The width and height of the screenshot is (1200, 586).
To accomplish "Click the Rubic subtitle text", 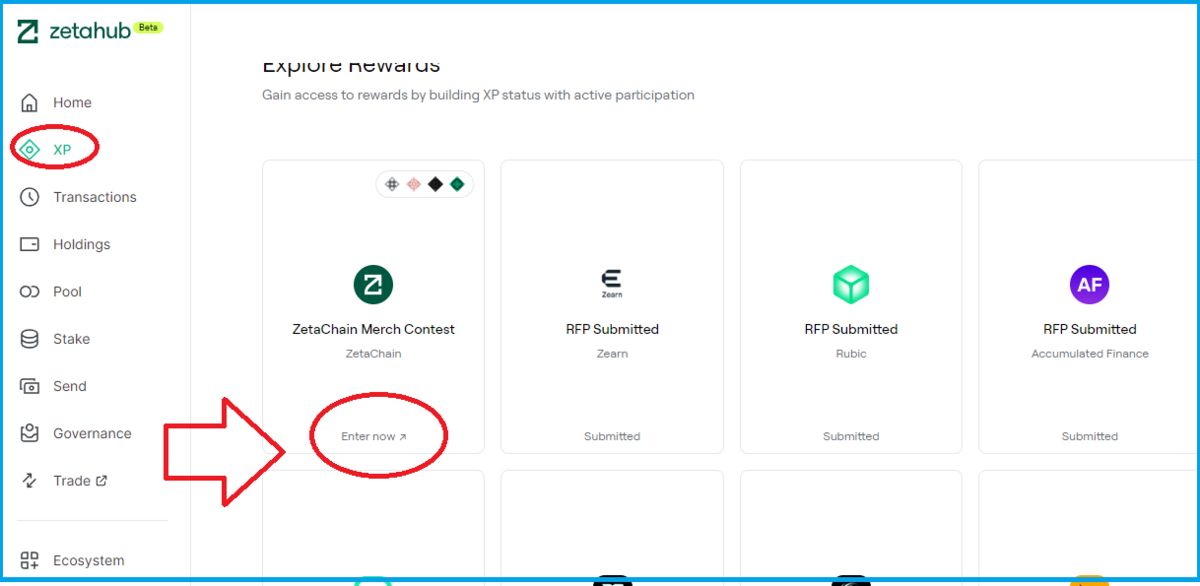I will coord(851,353).
